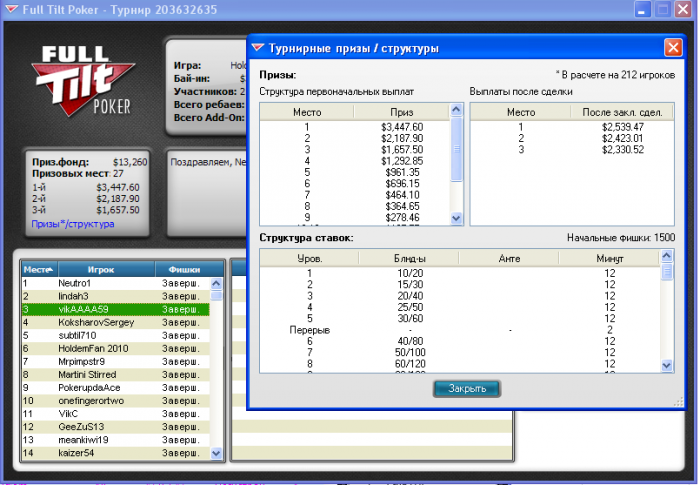This screenshot has height=485, width=700.
Task: Click the Приз column header
Action: click(x=401, y=112)
